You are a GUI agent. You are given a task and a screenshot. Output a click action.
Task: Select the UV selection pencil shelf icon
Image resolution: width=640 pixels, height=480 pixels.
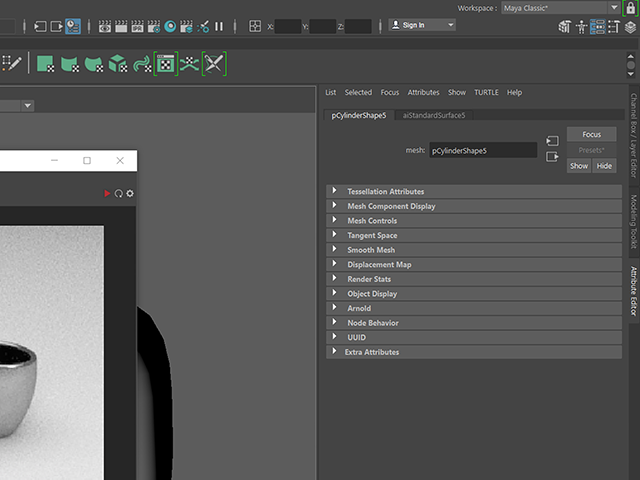point(11,64)
